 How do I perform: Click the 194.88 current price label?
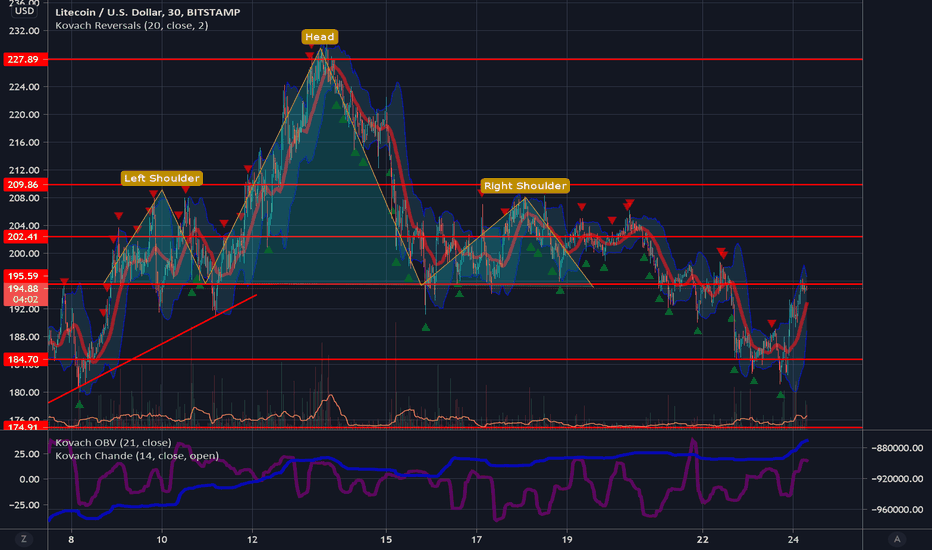pyautogui.click(x=24, y=288)
